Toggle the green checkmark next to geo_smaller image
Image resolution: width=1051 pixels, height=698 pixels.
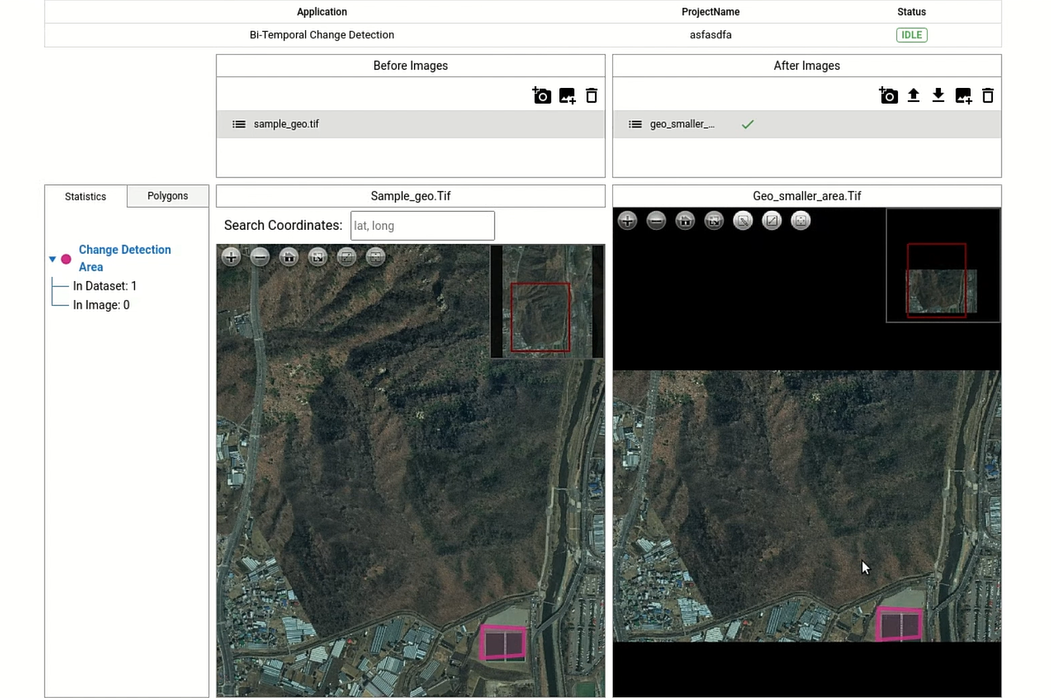(747, 124)
